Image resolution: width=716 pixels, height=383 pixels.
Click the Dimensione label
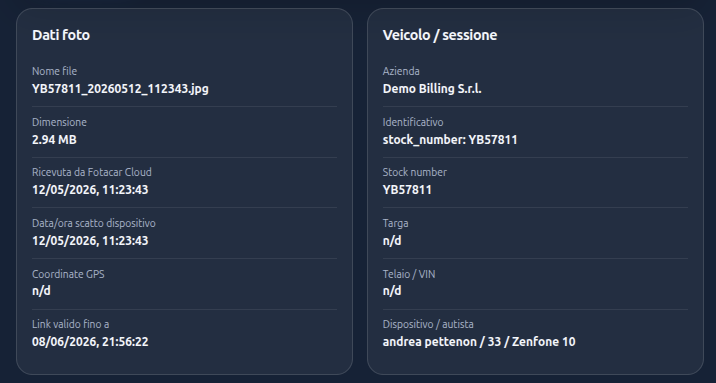coord(59,122)
